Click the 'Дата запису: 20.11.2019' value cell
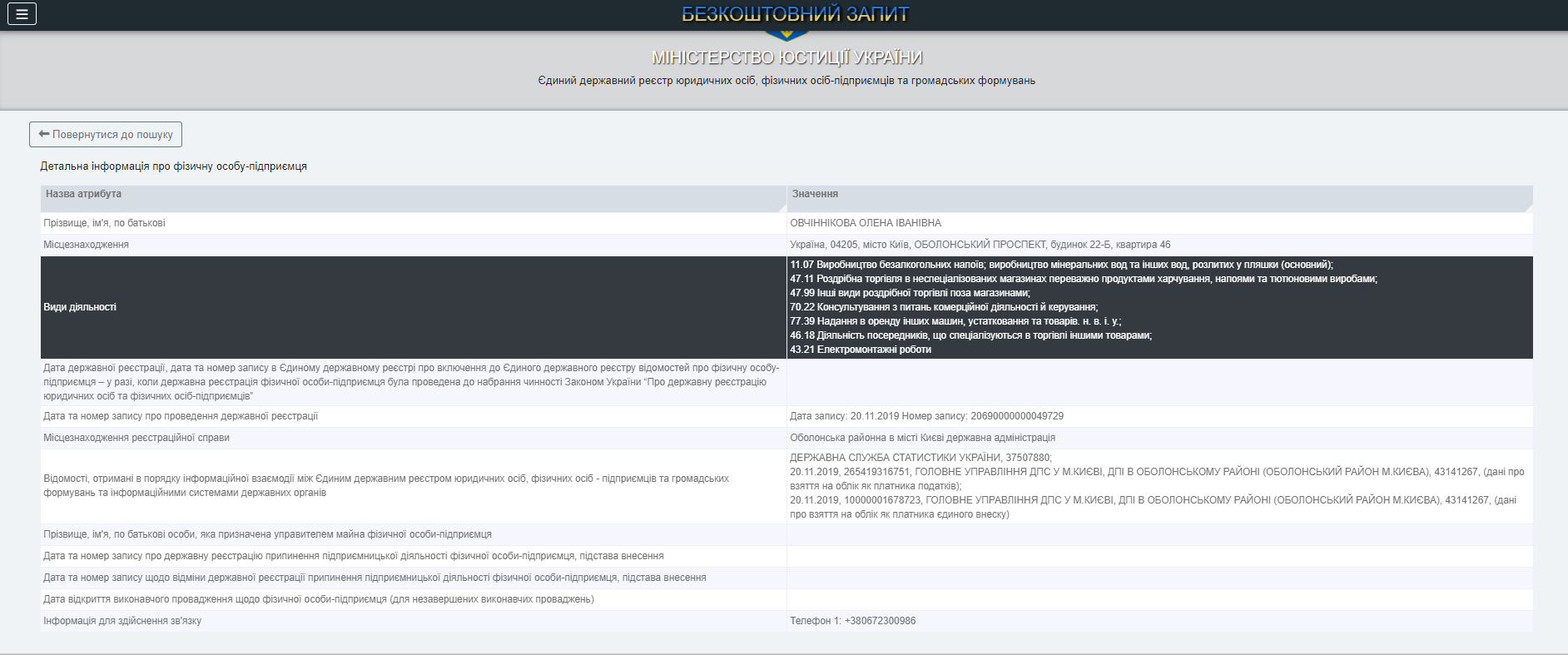This screenshot has height=655, width=1568. [926, 416]
